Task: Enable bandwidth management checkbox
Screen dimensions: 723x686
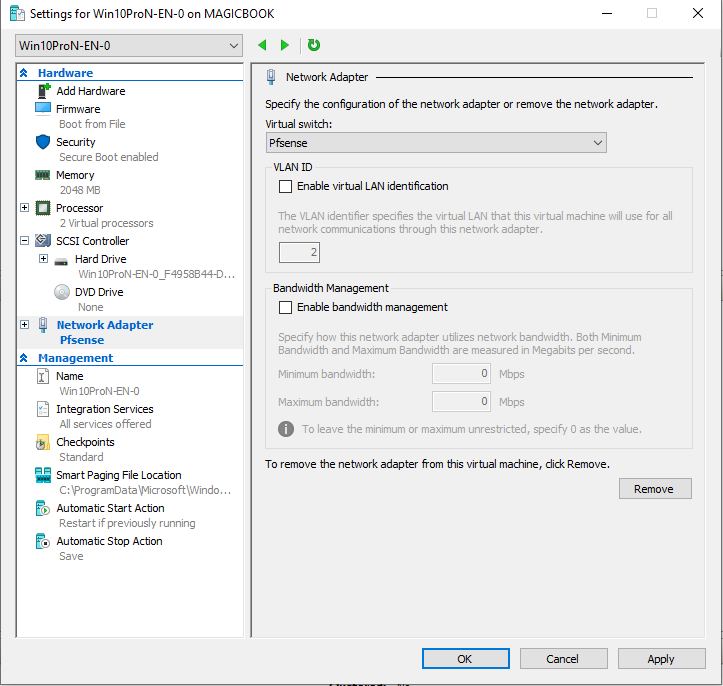Action: (x=285, y=308)
